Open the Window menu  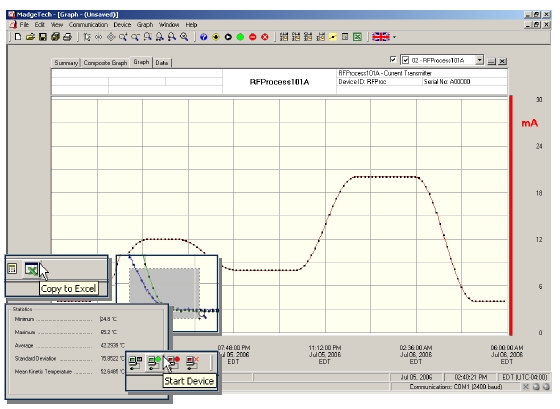[169, 25]
